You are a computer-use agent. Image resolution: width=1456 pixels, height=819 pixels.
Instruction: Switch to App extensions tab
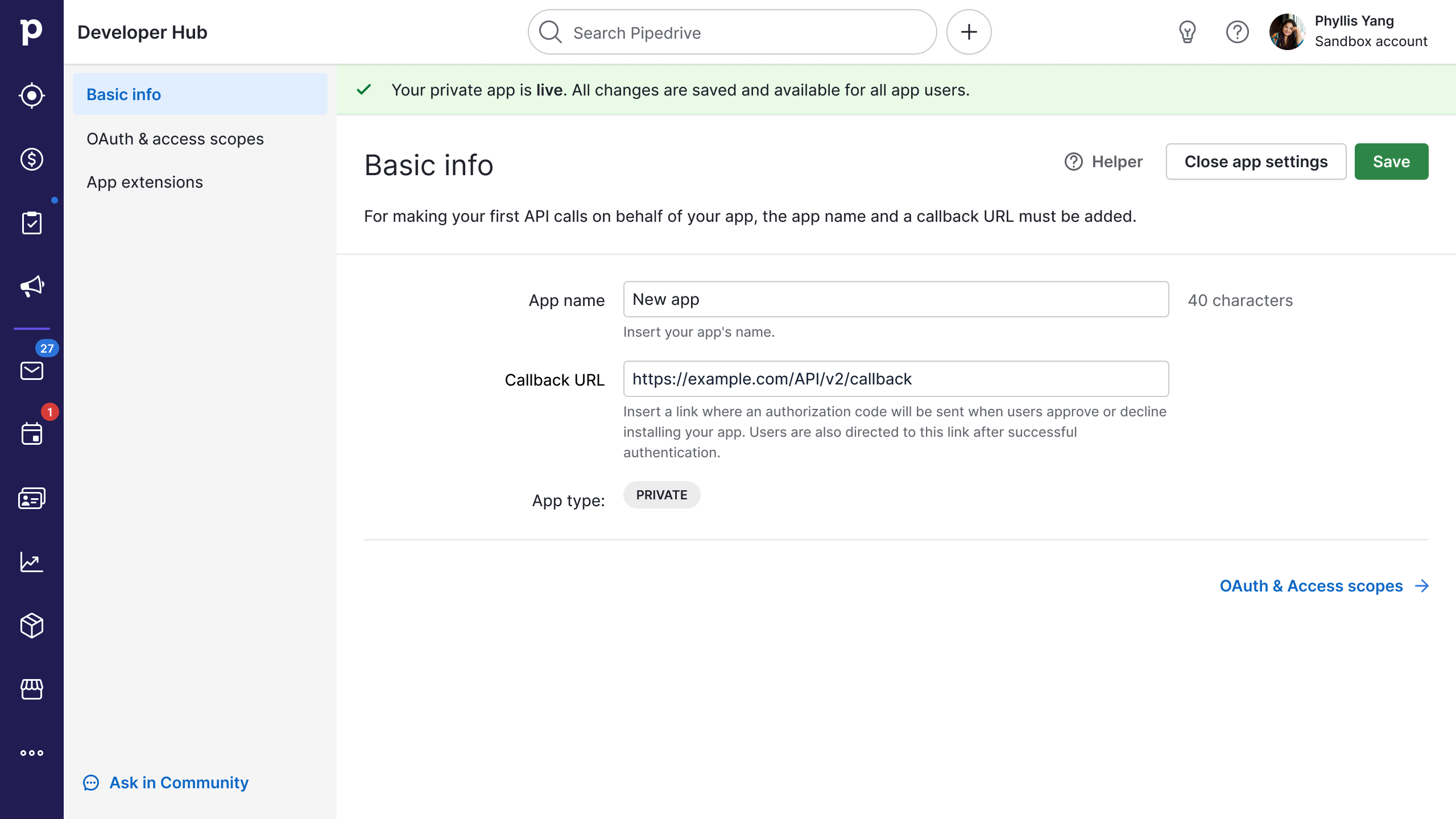pos(144,182)
